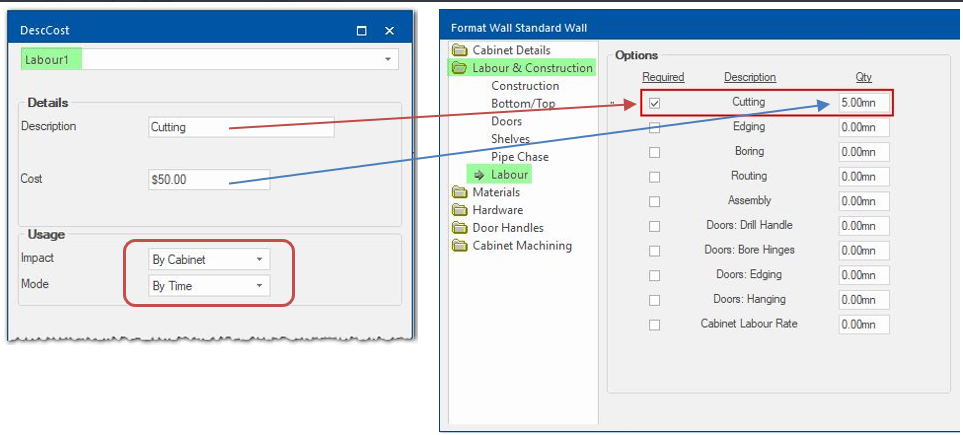The image size is (963, 435).
Task: Select the Door Handles folder icon
Action: tap(459, 228)
